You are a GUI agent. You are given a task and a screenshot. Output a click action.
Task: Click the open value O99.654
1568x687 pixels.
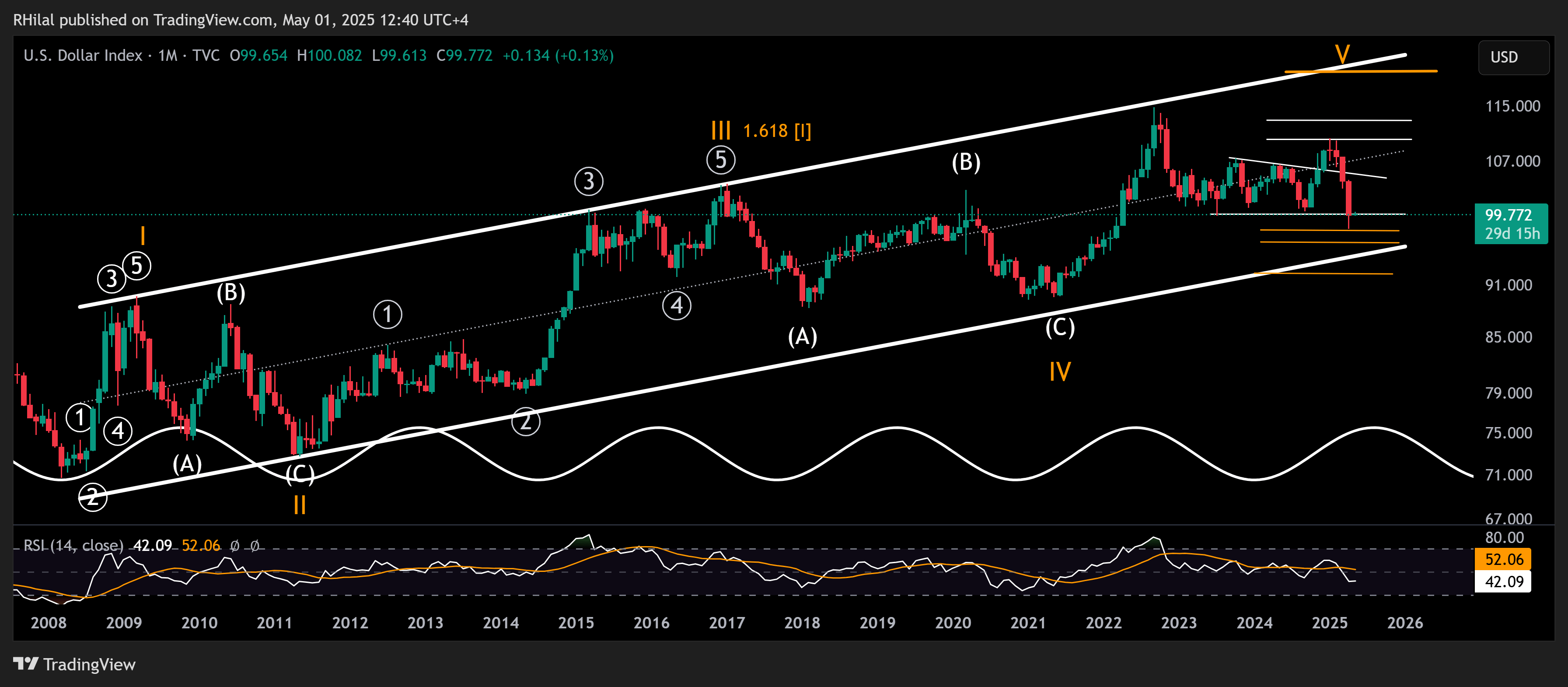[x=258, y=56]
